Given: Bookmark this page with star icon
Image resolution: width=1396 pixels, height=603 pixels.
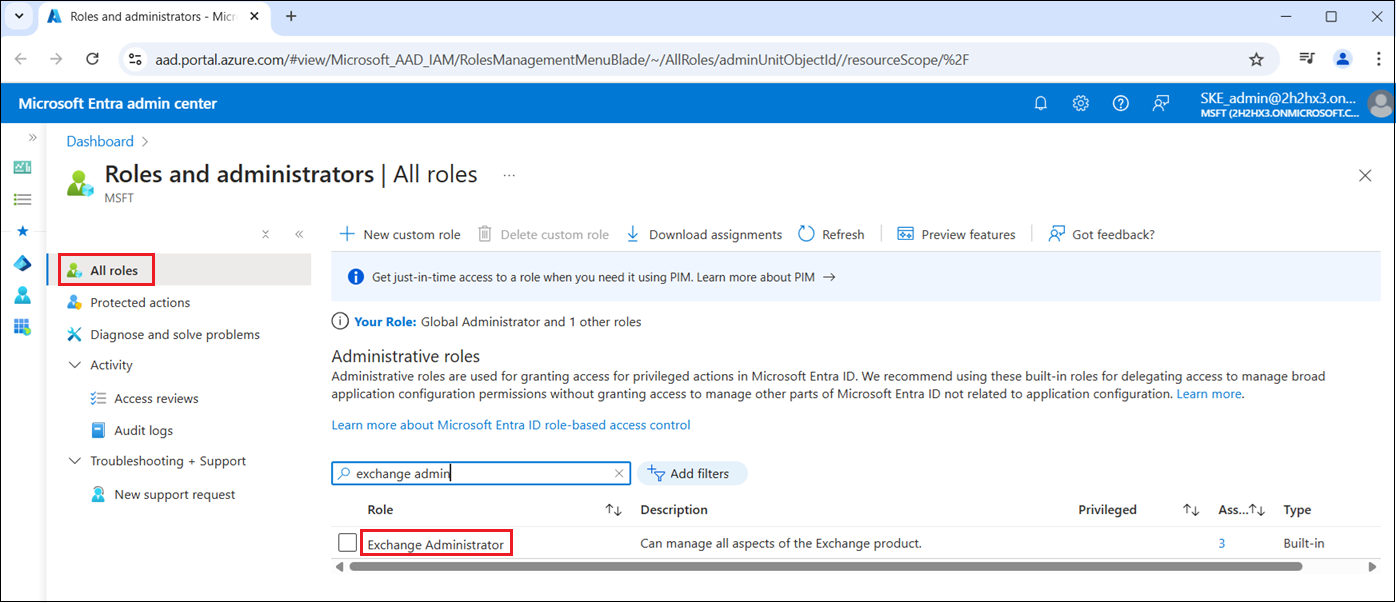Looking at the screenshot, I should point(1256,59).
